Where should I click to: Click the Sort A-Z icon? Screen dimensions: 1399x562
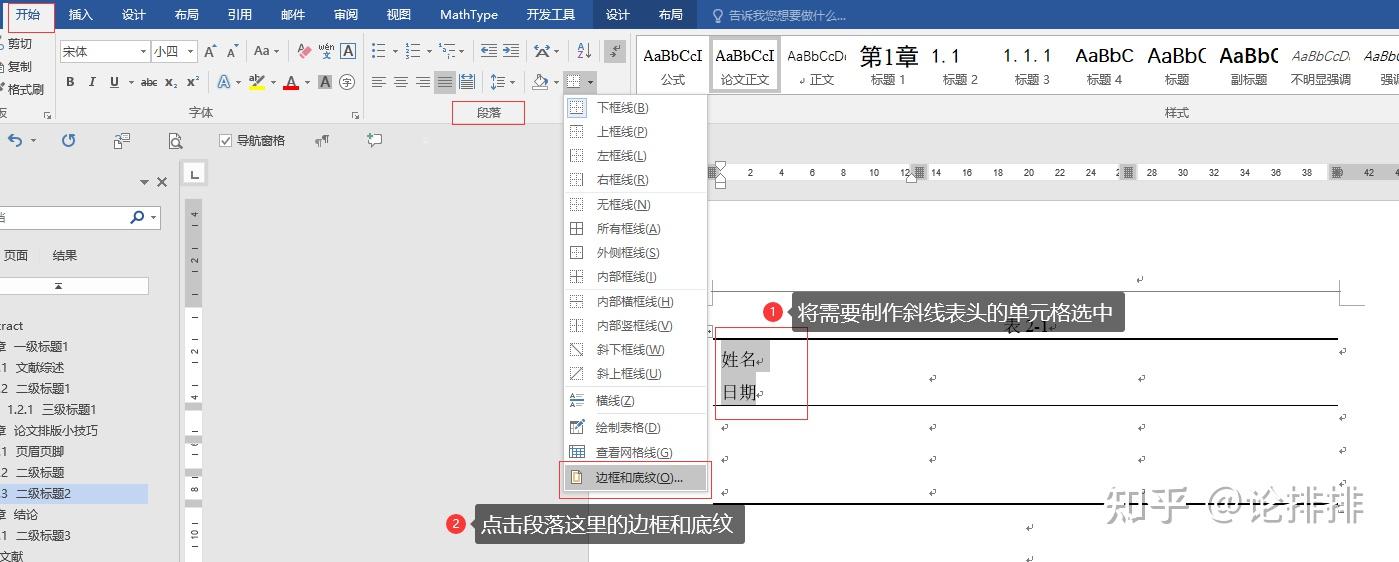click(585, 51)
